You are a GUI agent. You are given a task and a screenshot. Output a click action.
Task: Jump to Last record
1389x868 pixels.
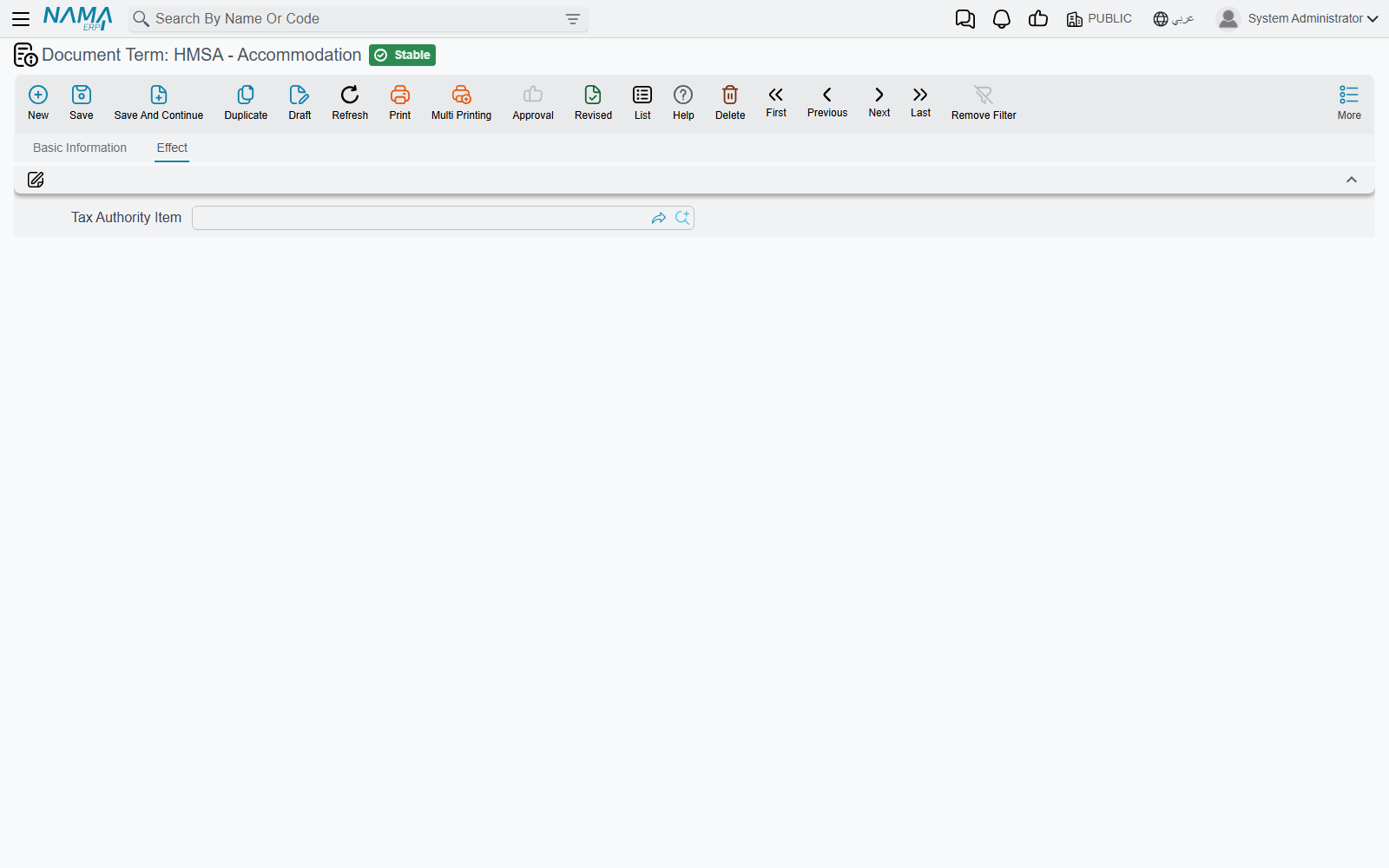coord(920,102)
